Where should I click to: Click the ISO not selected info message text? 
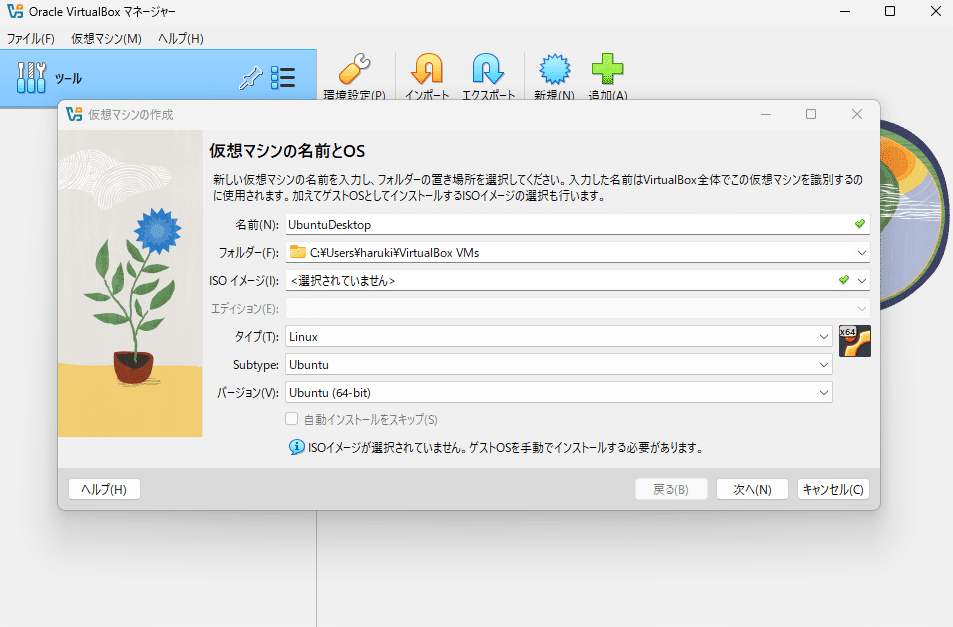coord(506,448)
